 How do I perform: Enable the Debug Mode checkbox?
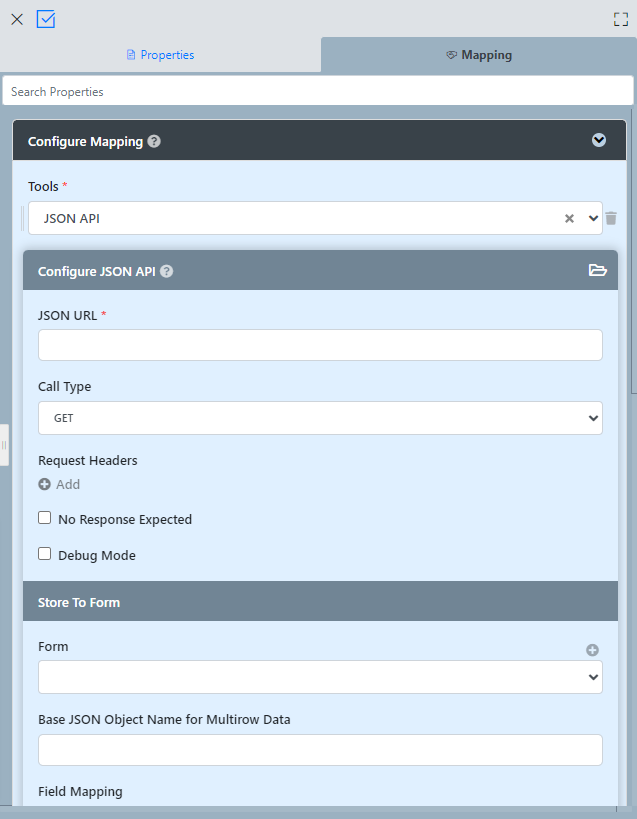[x=45, y=554]
